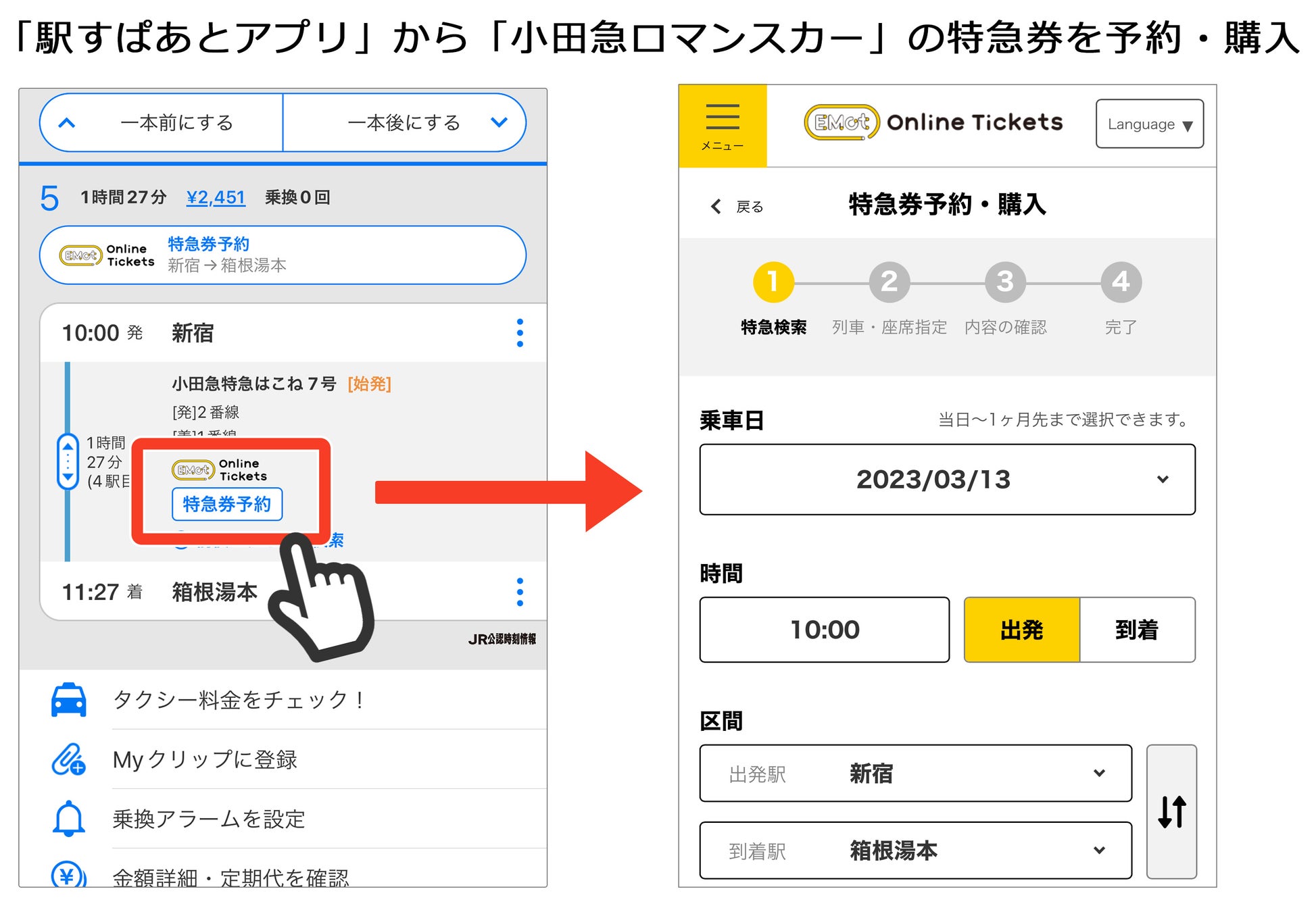Toggle station stops expander on route line
1316x912 pixels.
[68, 461]
